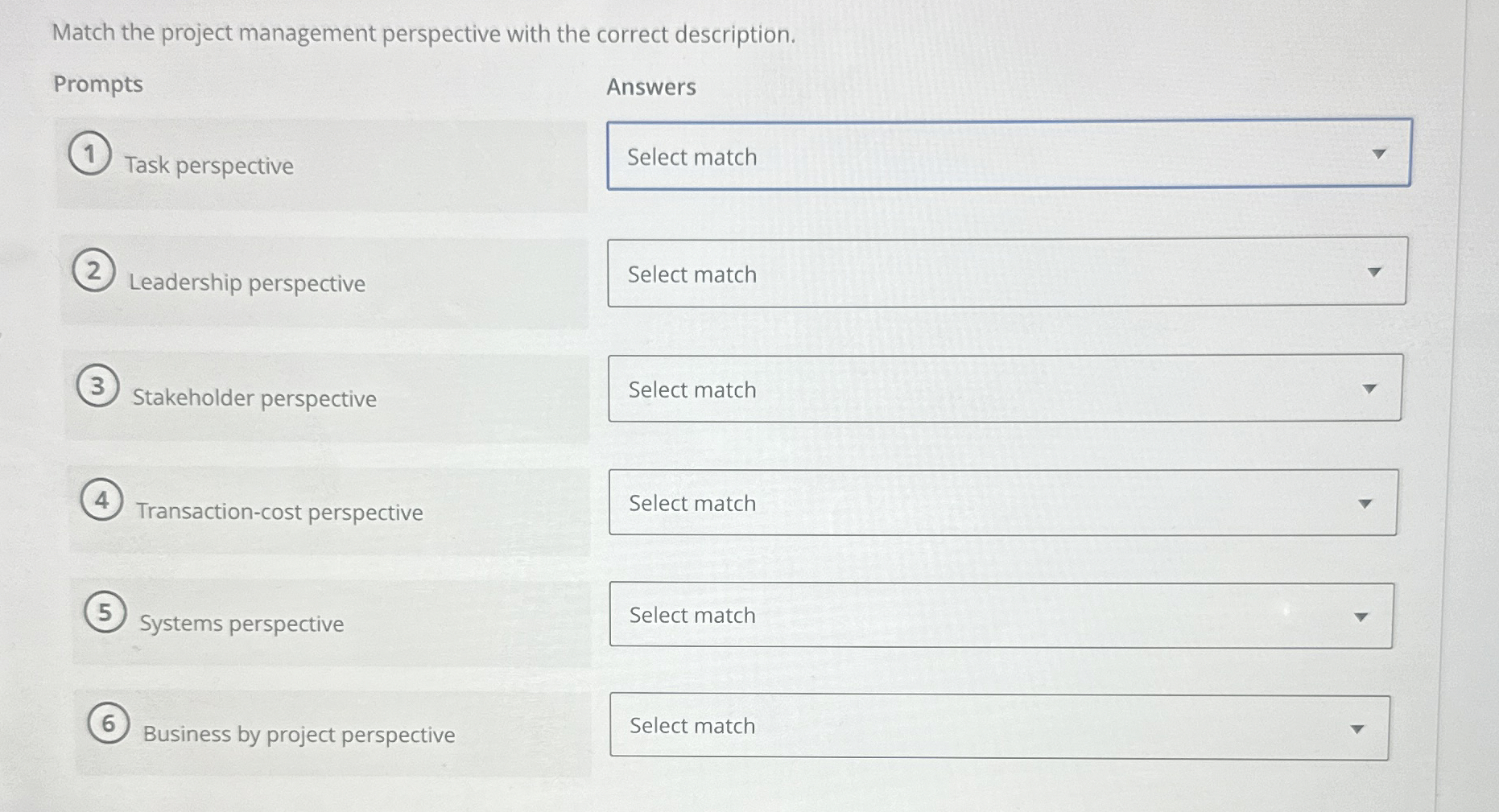This screenshot has height=812, width=1499.
Task: Click the dropdown arrow in the Systems perspective answer
Action: [x=1361, y=616]
